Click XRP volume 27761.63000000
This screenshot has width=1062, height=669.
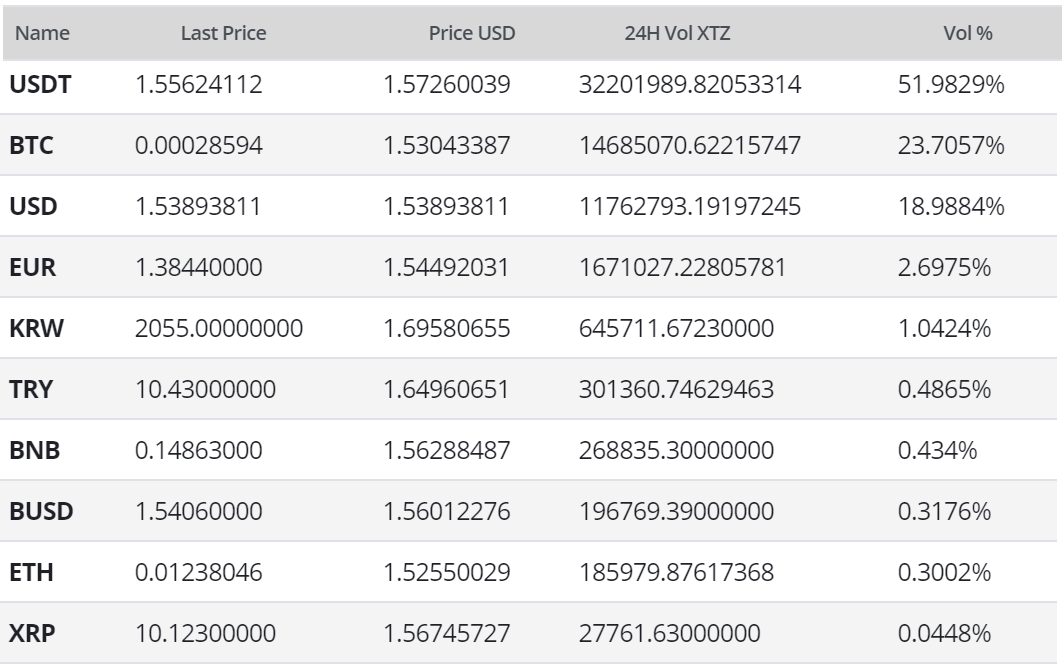tap(669, 633)
